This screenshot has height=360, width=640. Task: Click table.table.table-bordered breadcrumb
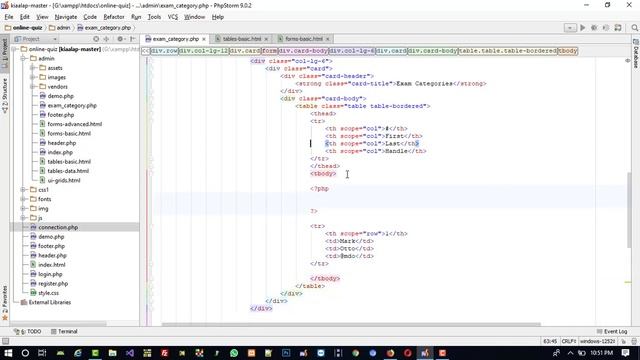(507, 51)
